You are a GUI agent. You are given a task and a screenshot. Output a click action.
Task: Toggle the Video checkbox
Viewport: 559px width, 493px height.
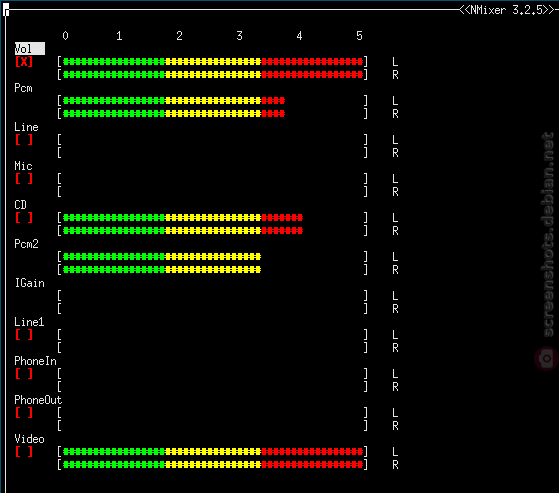tap(24, 452)
